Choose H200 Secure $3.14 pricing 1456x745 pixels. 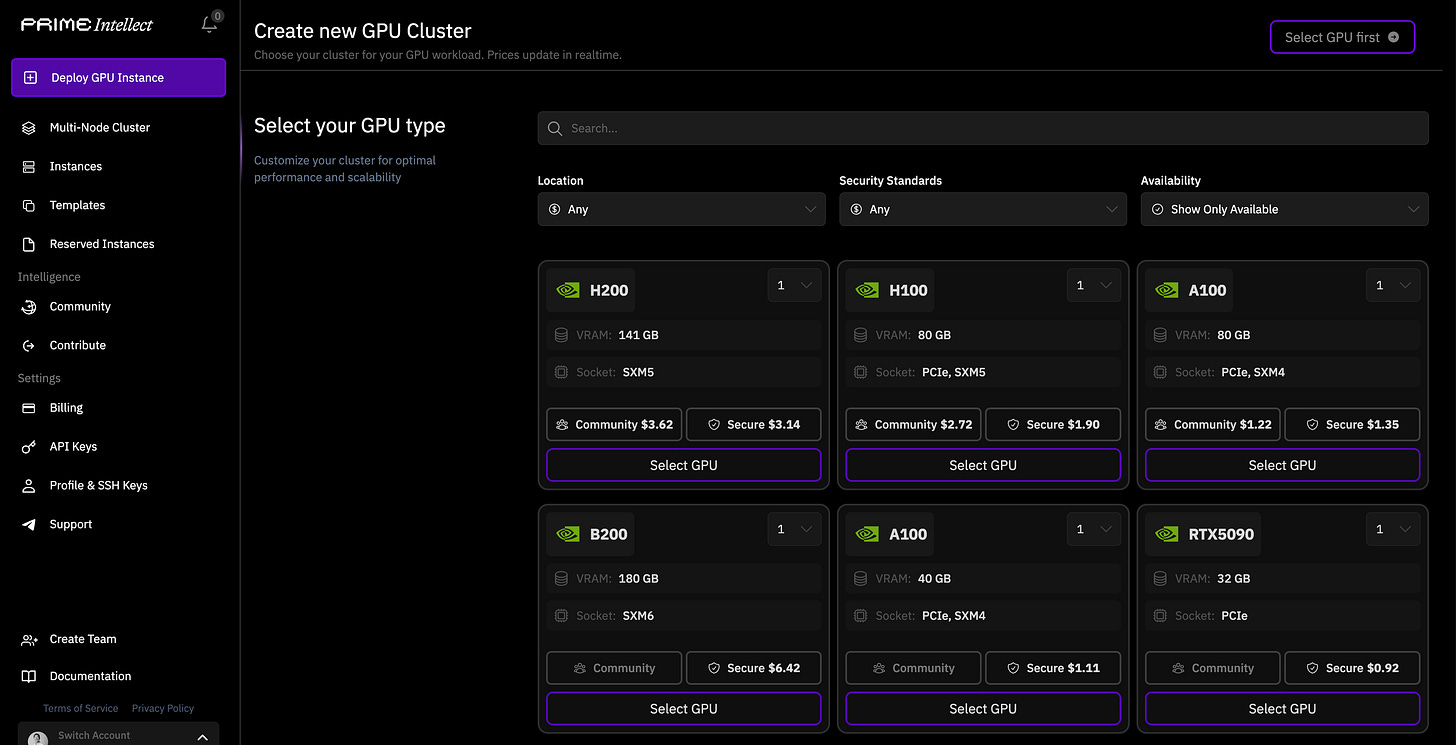[754, 424]
